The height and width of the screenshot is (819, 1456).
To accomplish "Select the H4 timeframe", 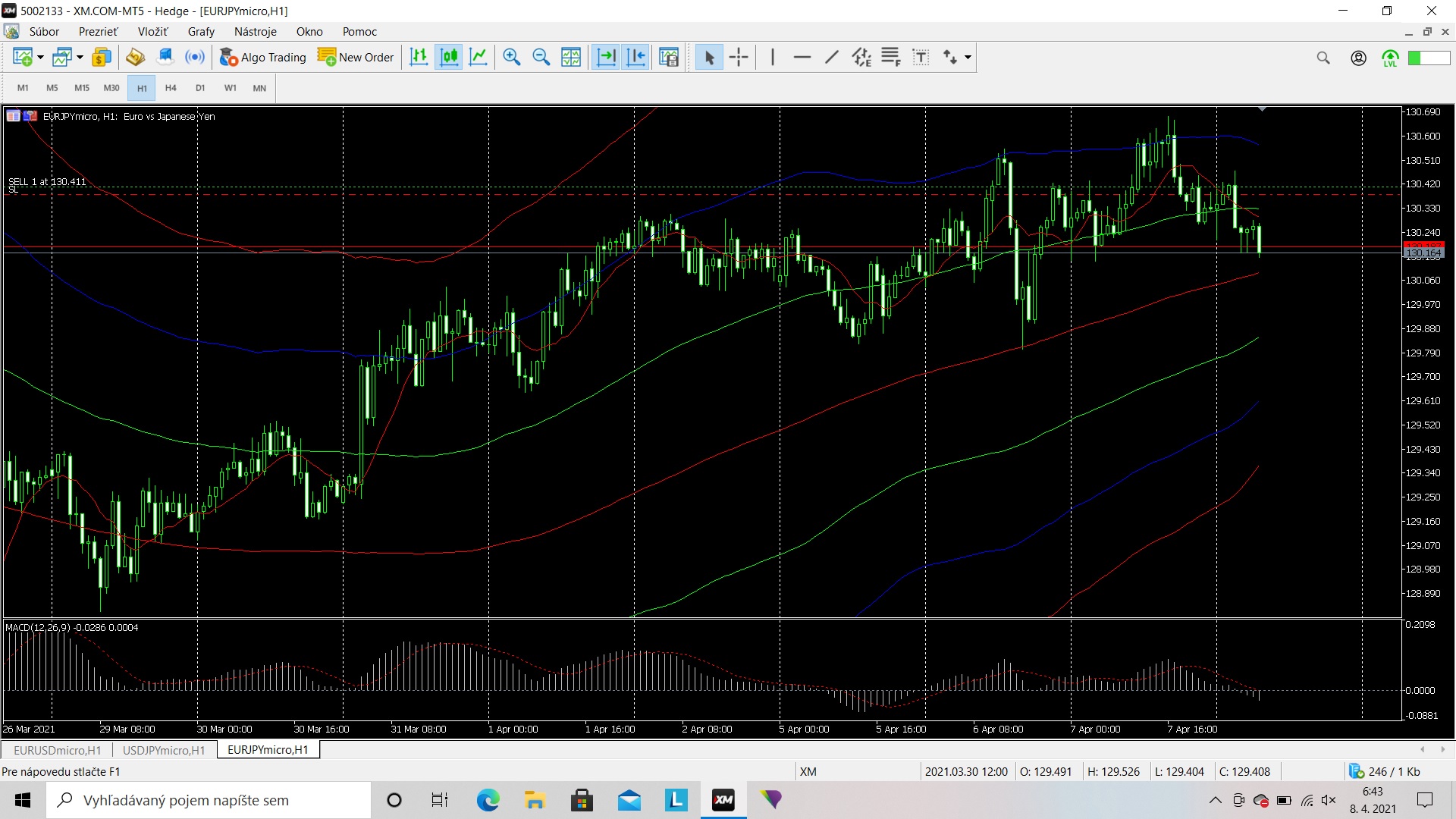I will [171, 88].
